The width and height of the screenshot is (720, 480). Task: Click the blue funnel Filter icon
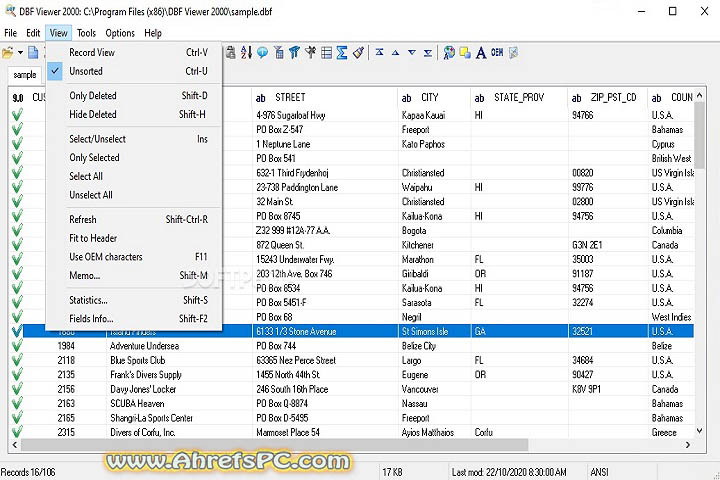tap(294, 53)
